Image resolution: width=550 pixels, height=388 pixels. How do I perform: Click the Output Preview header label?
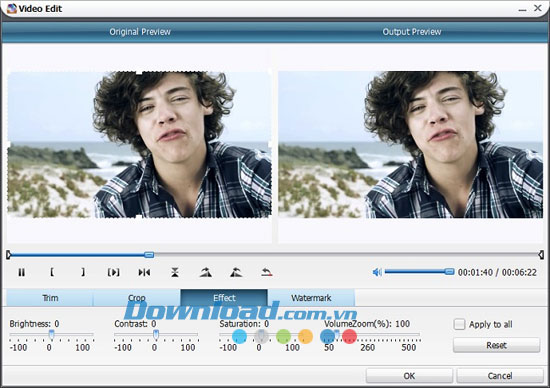click(412, 32)
